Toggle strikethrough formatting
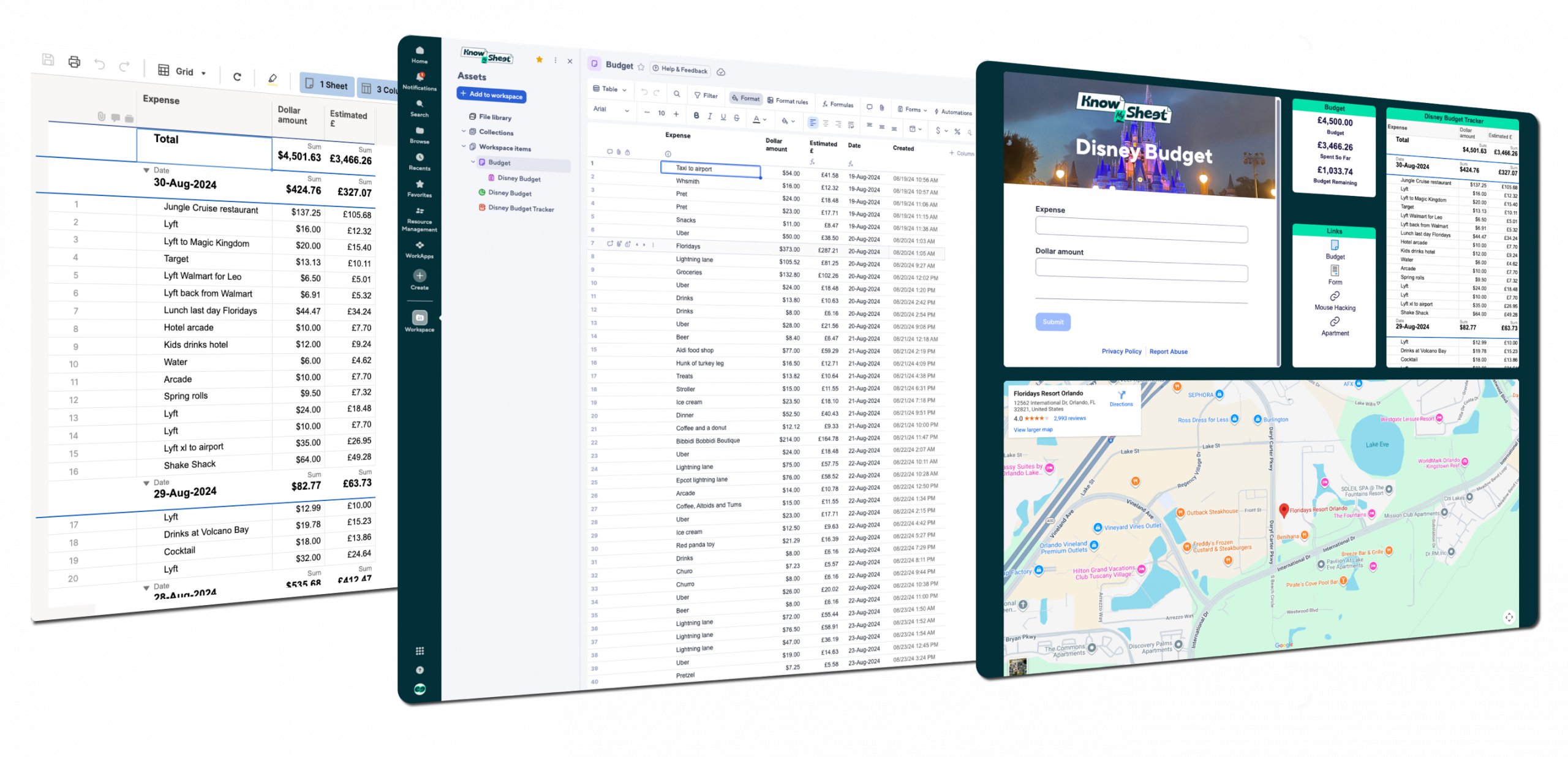The height and width of the screenshot is (757, 1568). (x=737, y=118)
